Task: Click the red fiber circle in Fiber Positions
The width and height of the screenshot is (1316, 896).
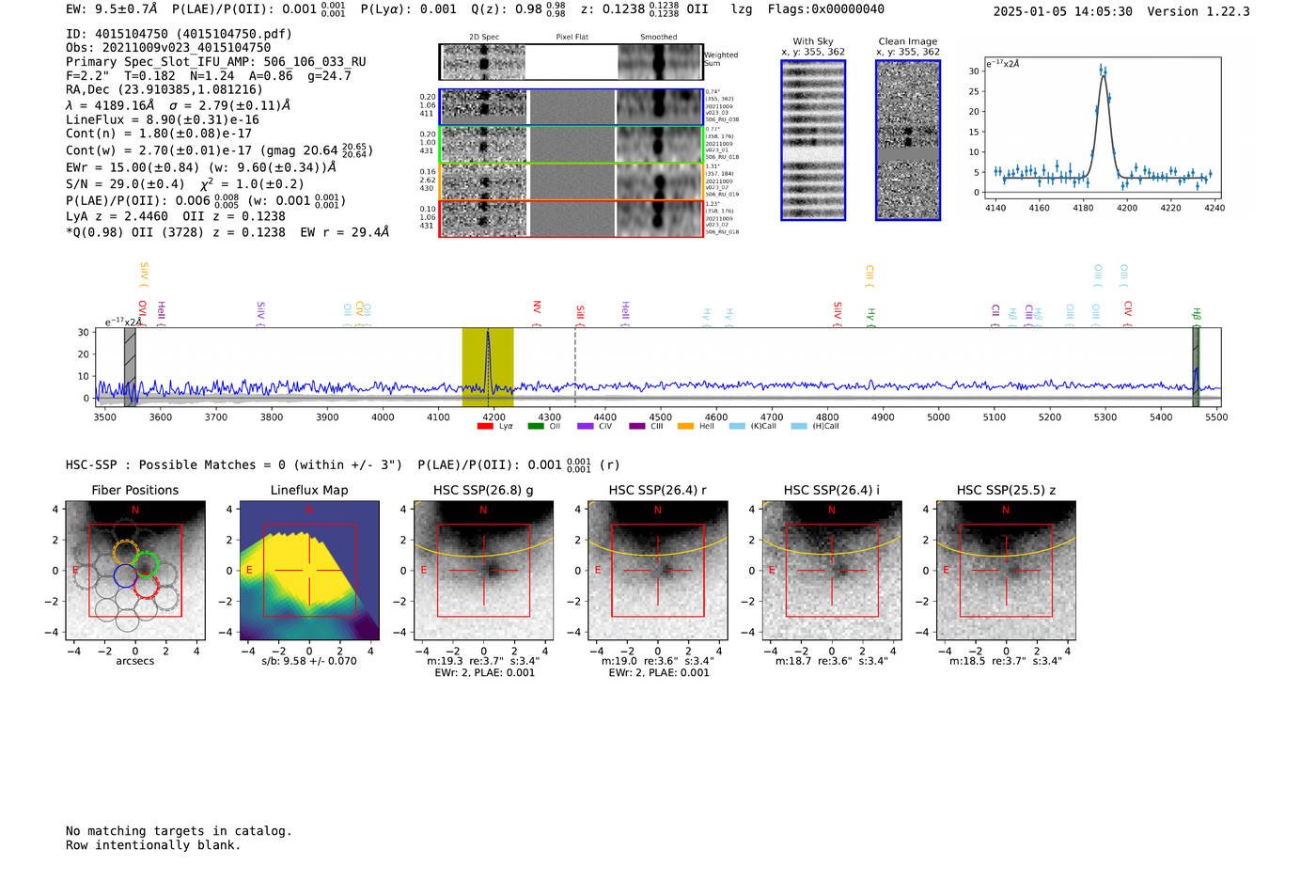Action: coord(146,587)
